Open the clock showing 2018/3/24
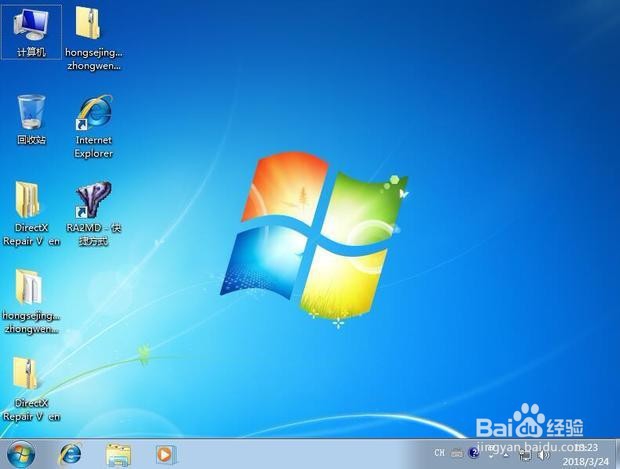The height and width of the screenshot is (469, 620). point(585,454)
